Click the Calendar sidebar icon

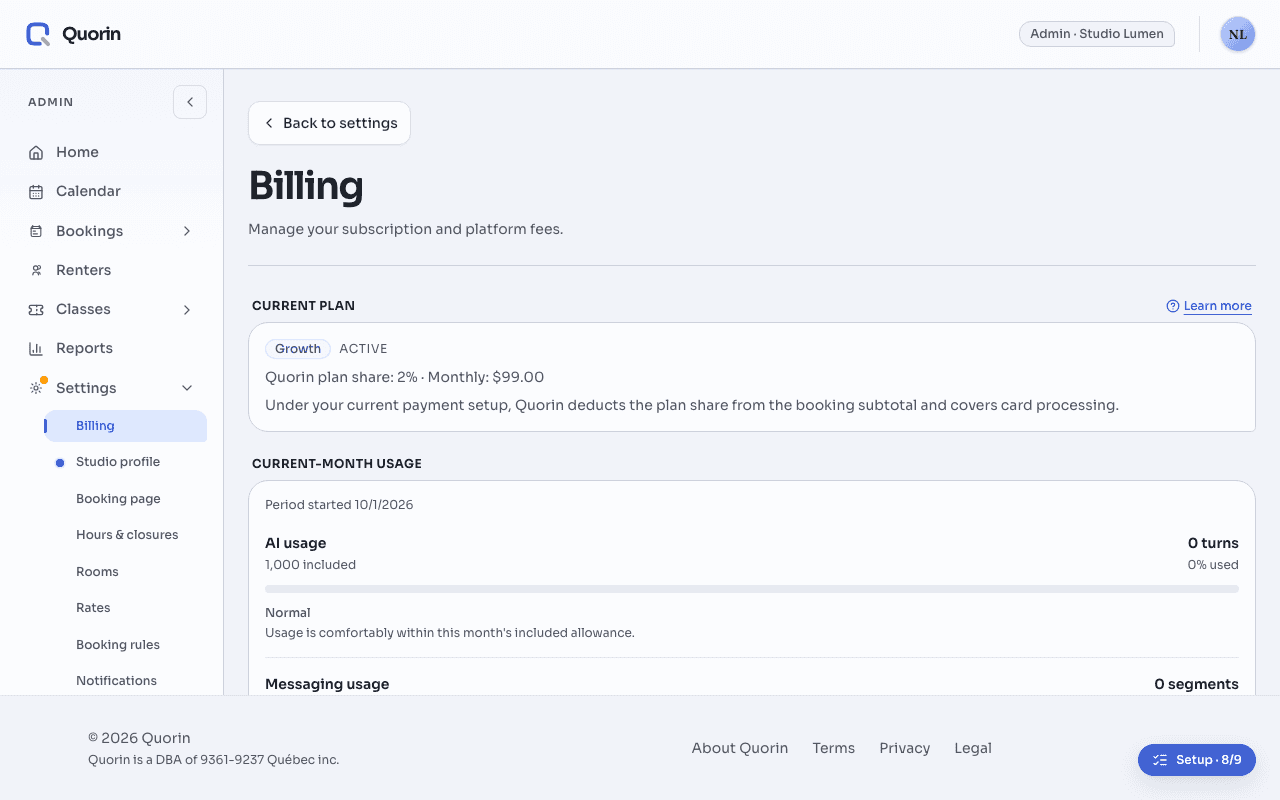click(36, 191)
